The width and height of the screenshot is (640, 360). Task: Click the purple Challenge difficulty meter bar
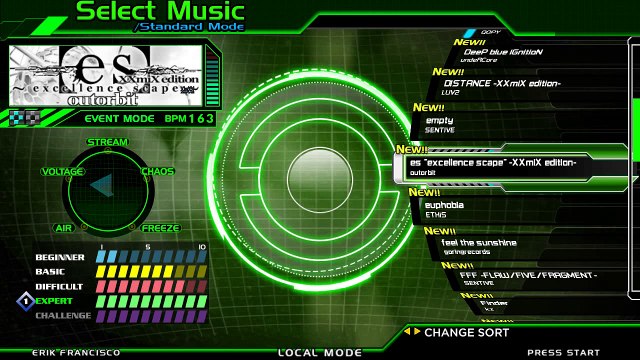(x=151, y=316)
